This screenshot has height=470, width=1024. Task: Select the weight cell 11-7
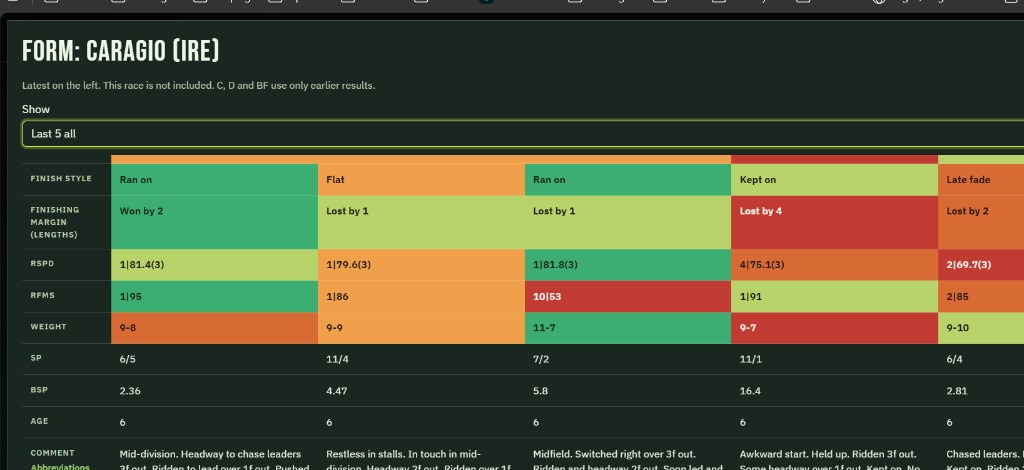628,328
